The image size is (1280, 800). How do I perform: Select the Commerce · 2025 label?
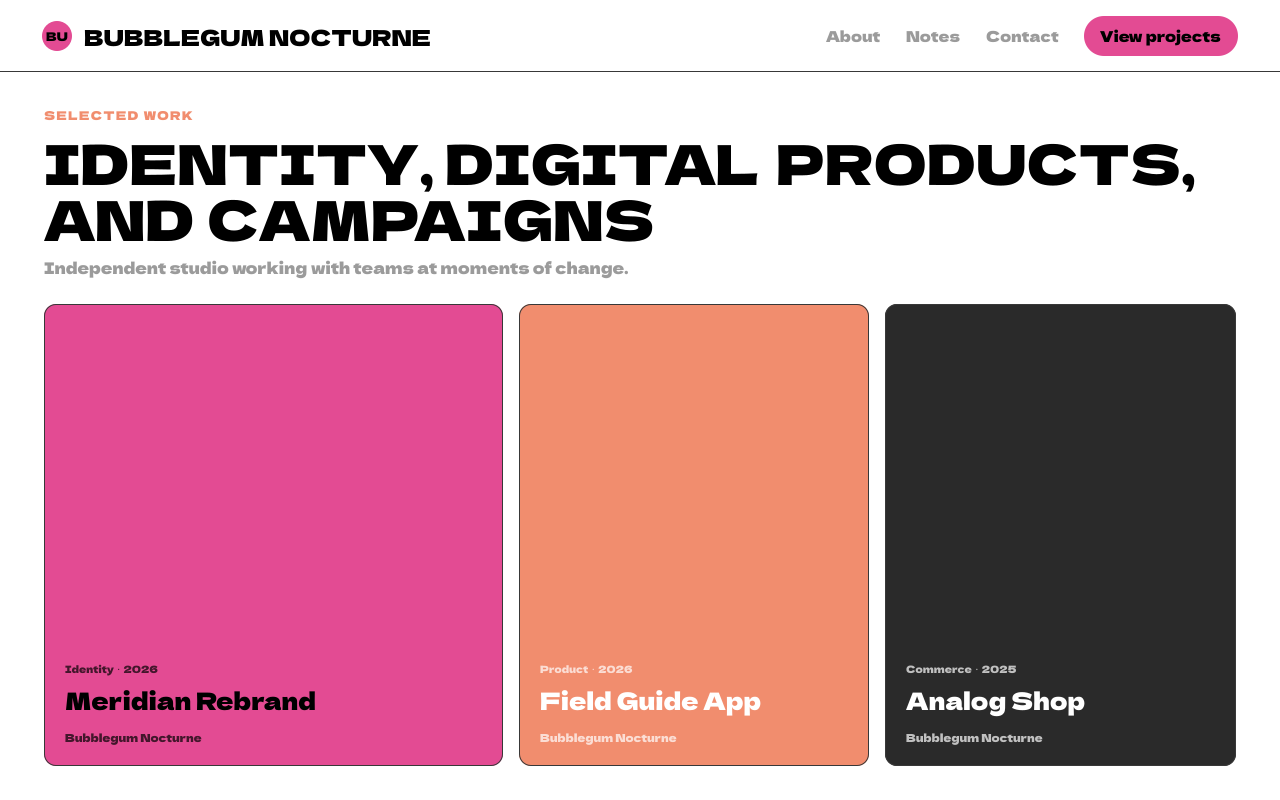click(961, 669)
